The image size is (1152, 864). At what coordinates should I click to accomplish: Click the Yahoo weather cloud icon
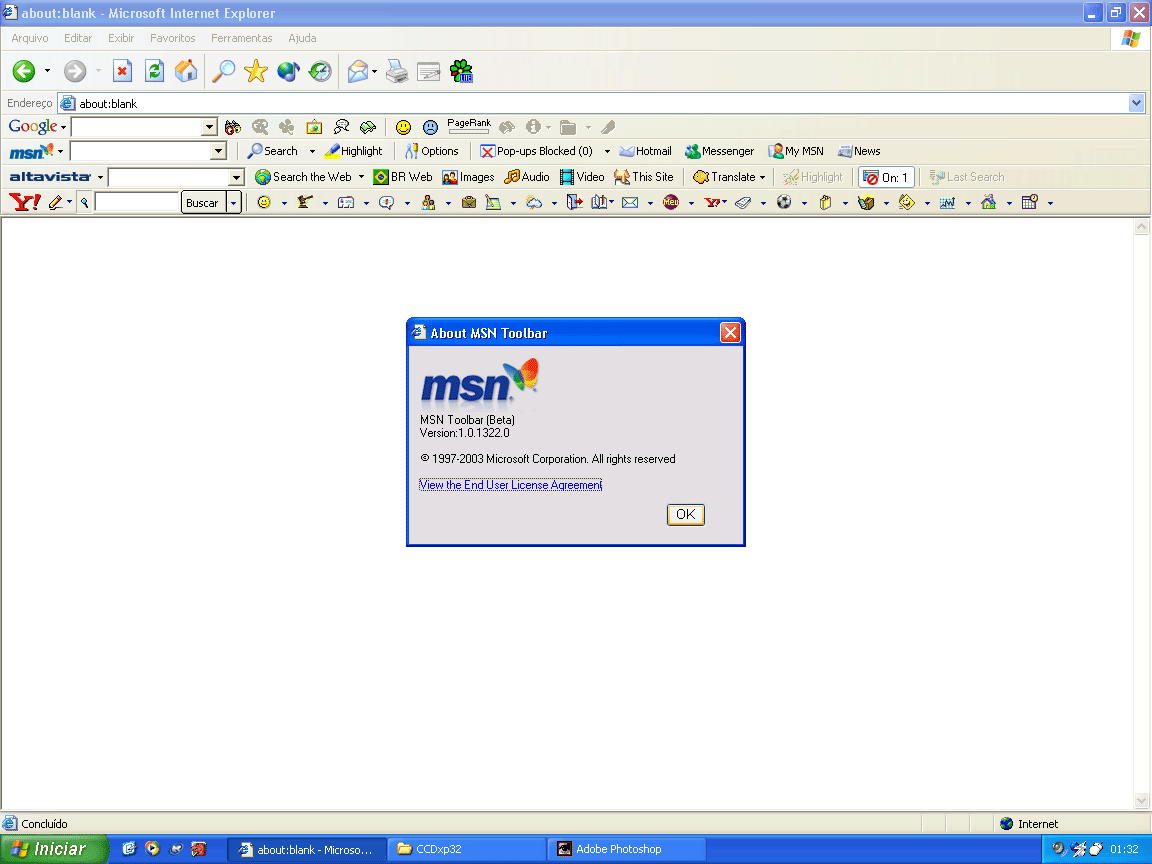tap(534, 202)
